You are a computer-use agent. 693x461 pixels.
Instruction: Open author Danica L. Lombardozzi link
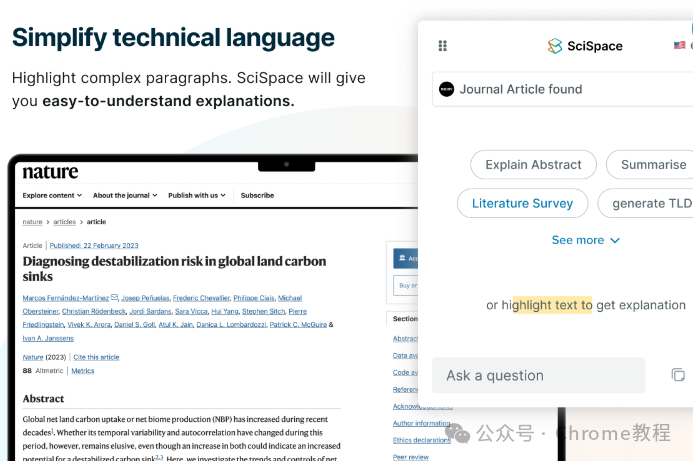[231, 325]
